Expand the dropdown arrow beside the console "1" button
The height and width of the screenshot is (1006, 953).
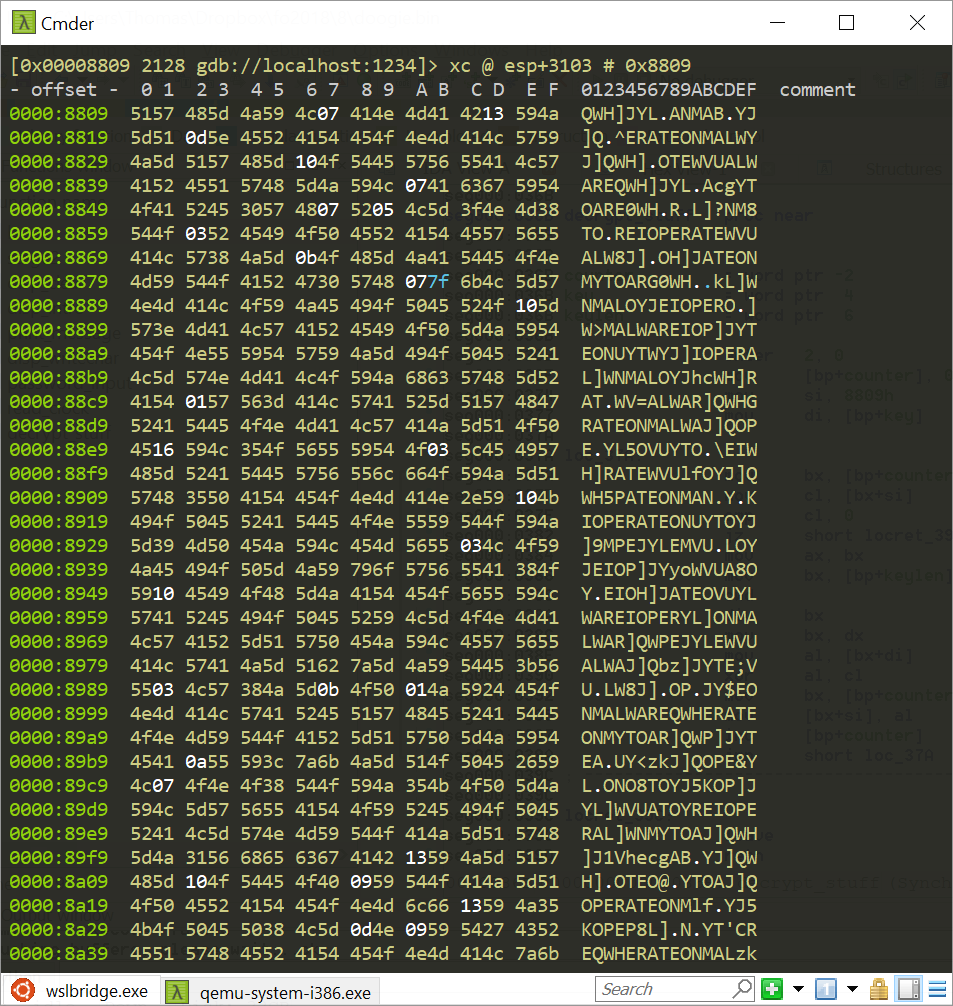click(852, 988)
